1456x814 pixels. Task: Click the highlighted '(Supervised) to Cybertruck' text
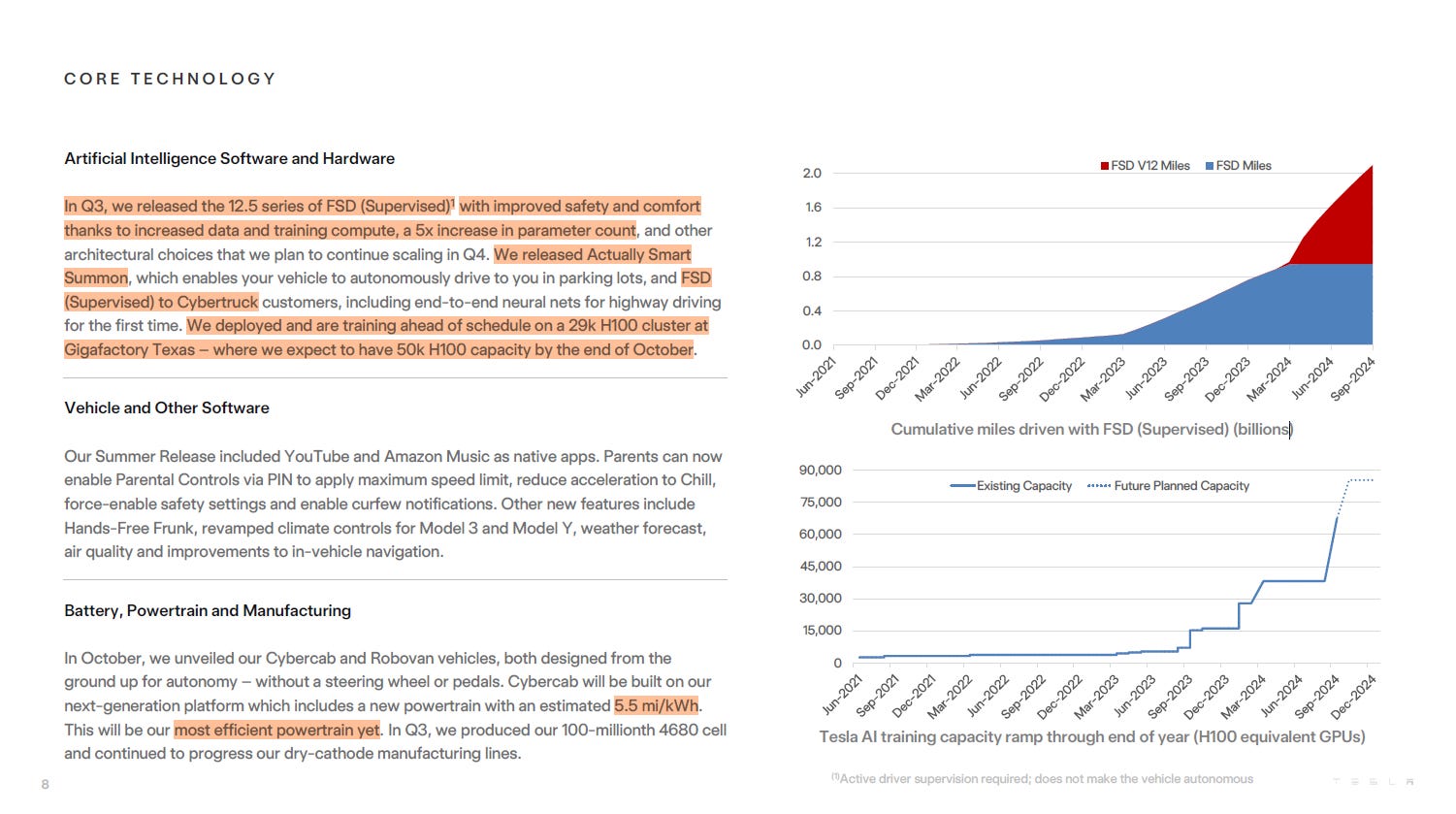(x=161, y=302)
